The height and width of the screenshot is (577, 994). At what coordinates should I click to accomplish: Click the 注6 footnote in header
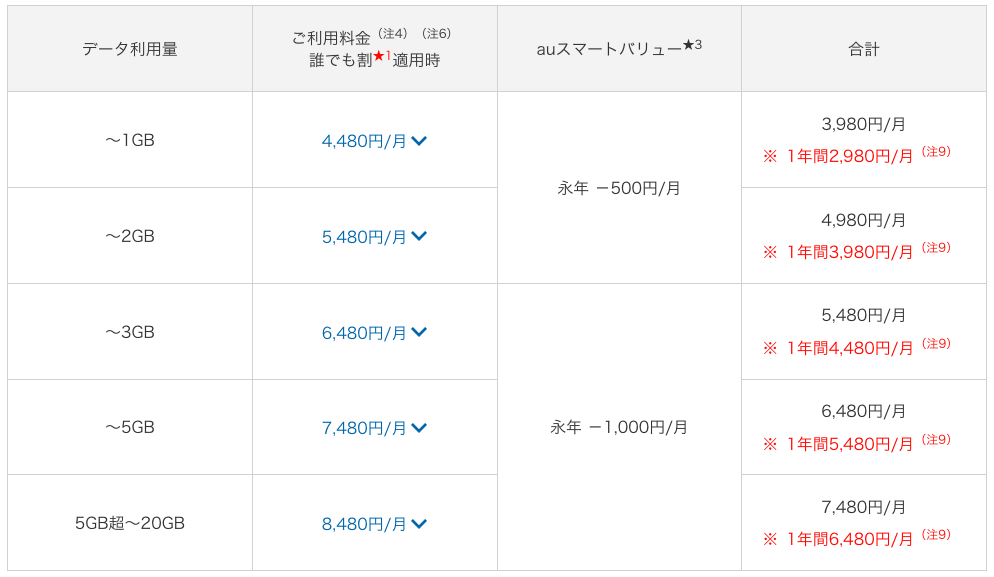[437, 34]
